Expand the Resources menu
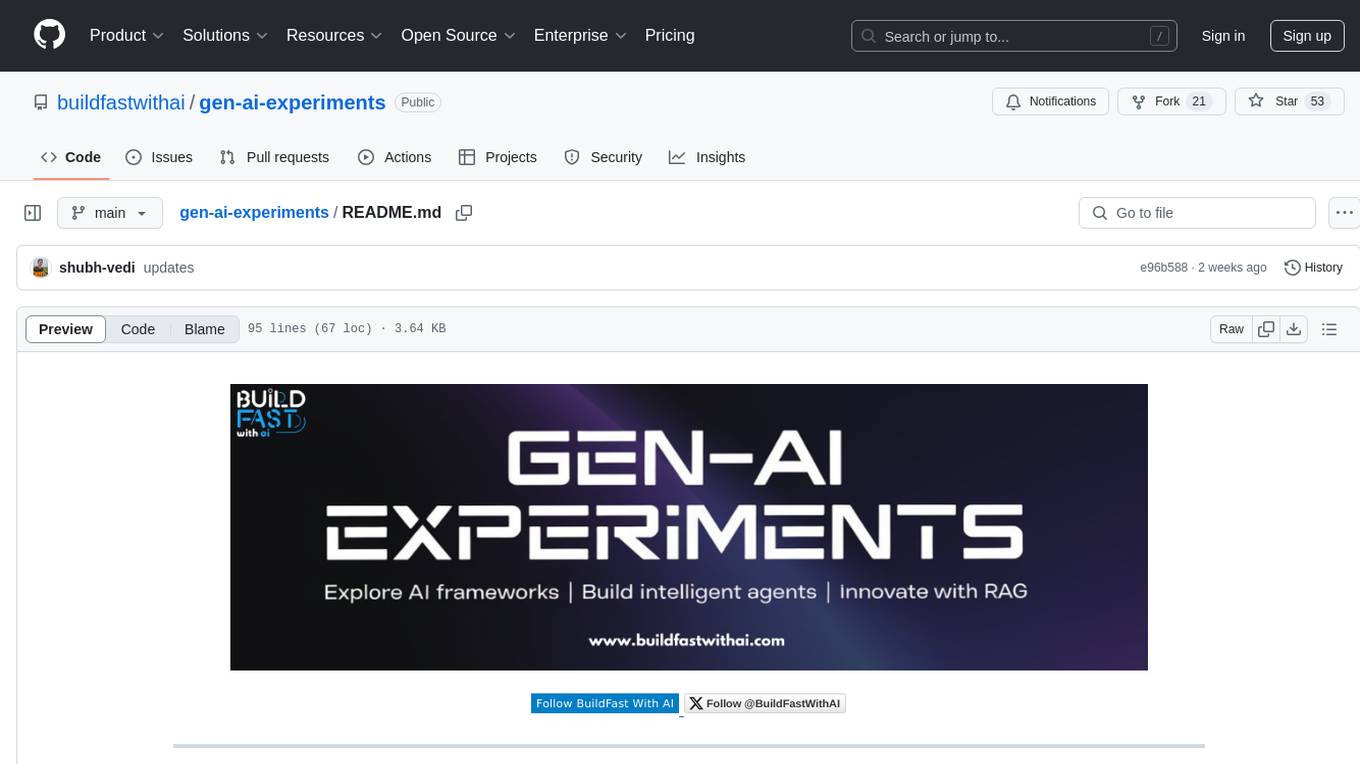The image size is (1360, 764). point(334,35)
